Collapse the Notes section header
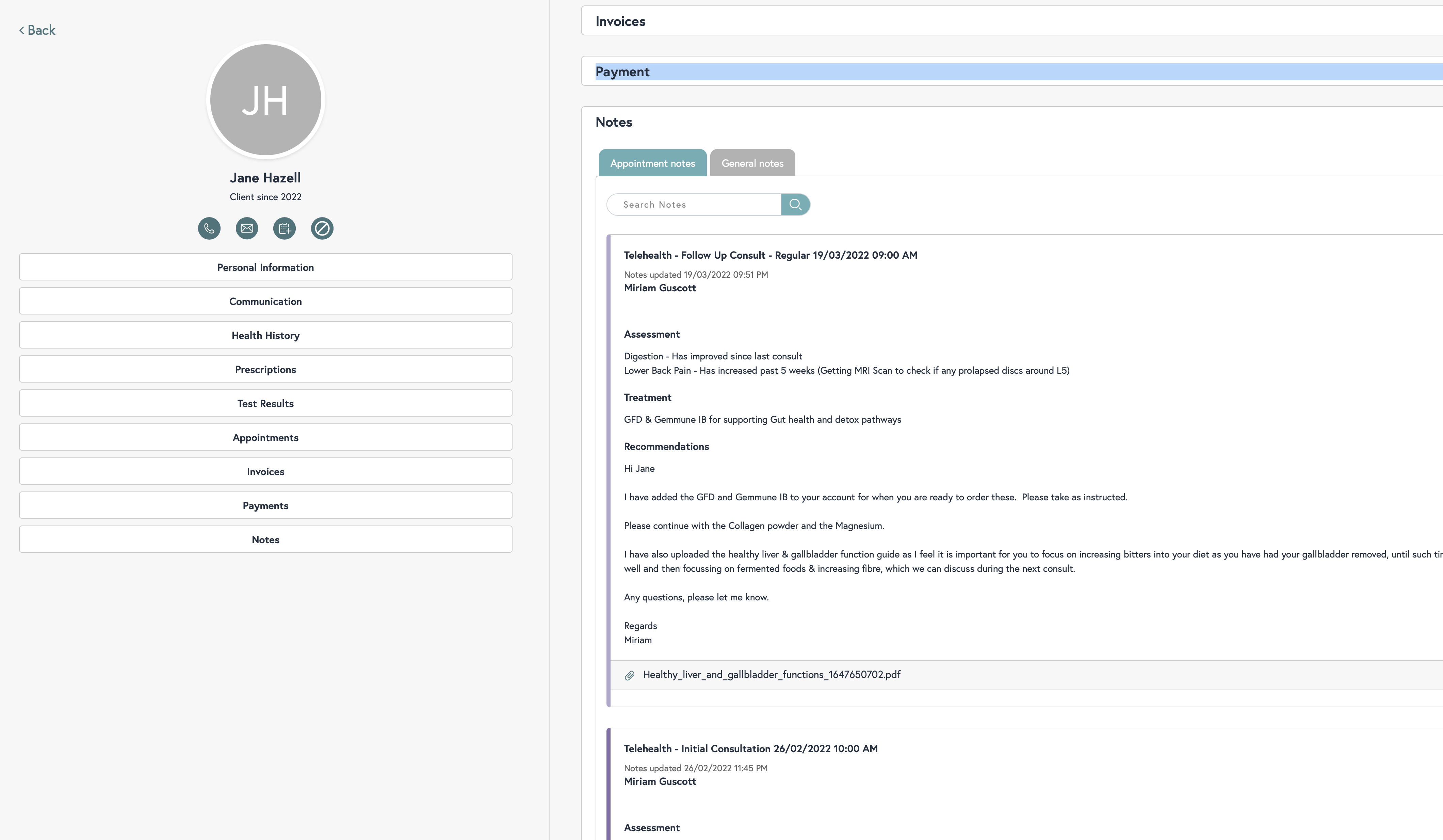The height and width of the screenshot is (840, 1443). 614,122
